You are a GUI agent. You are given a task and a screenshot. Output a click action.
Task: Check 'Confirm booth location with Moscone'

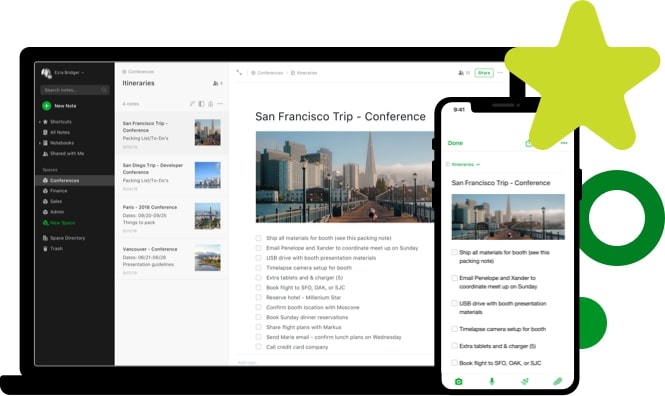point(258,307)
